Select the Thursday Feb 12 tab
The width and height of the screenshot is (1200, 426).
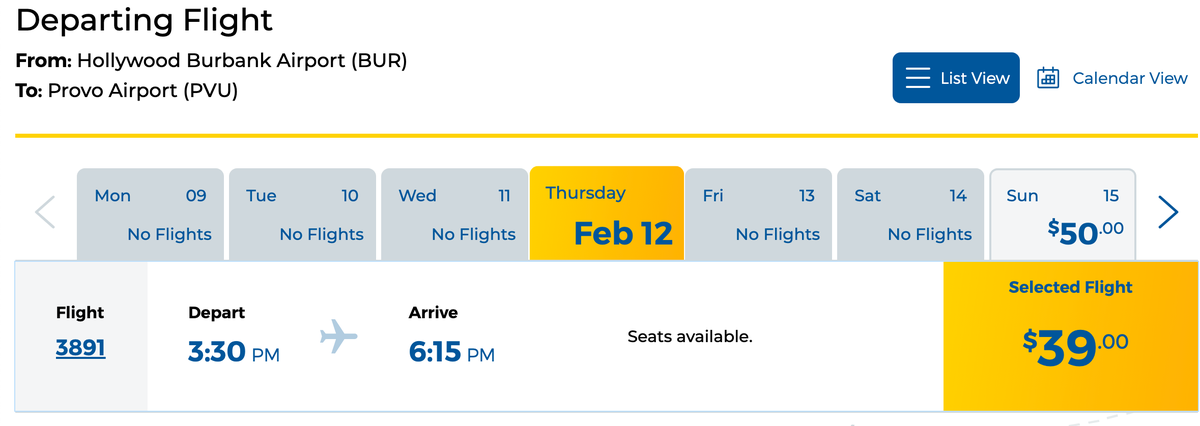[x=607, y=214]
